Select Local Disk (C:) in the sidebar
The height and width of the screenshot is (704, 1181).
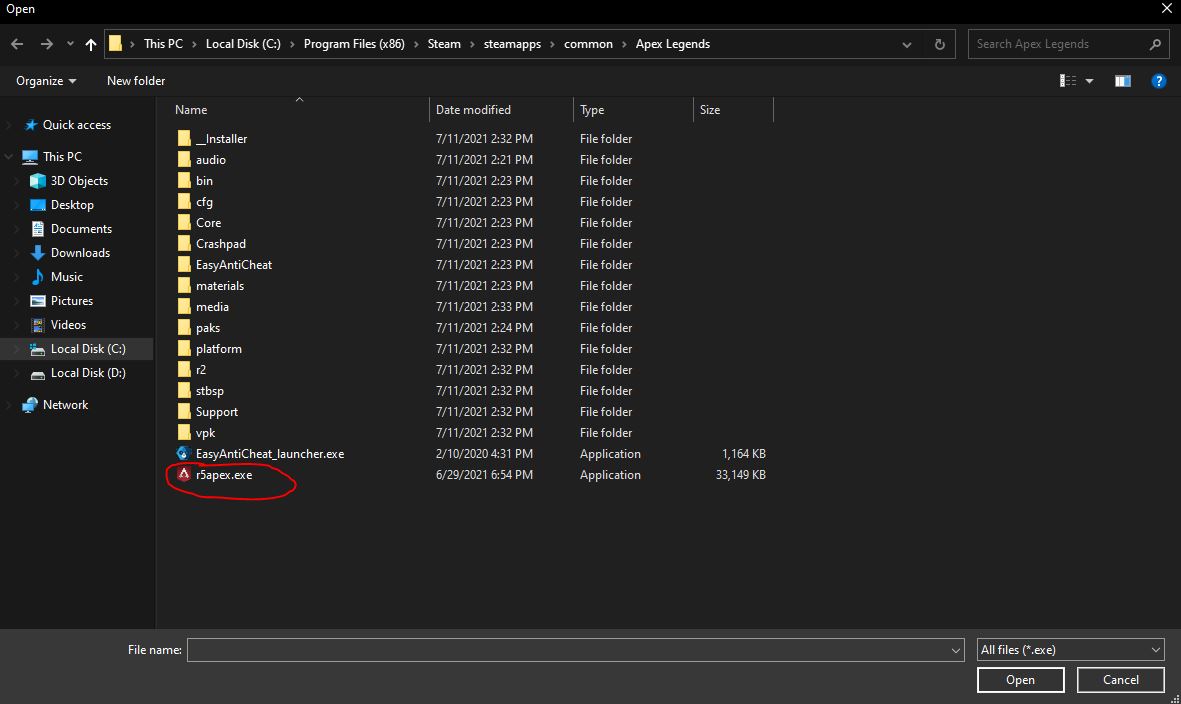point(87,349)
